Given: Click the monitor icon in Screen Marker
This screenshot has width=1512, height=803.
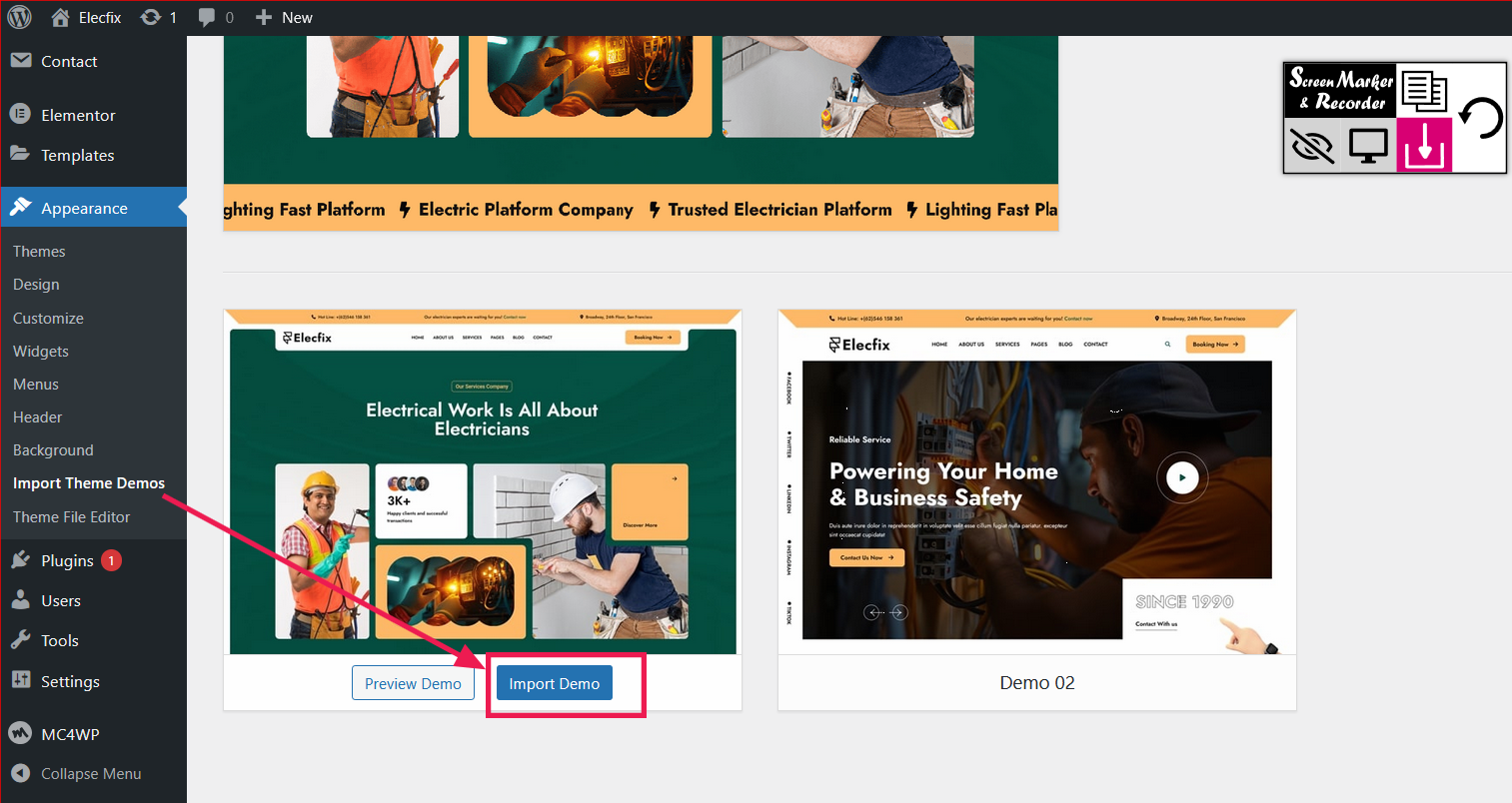Looking at the screenshot, I should pos(1368,146).
